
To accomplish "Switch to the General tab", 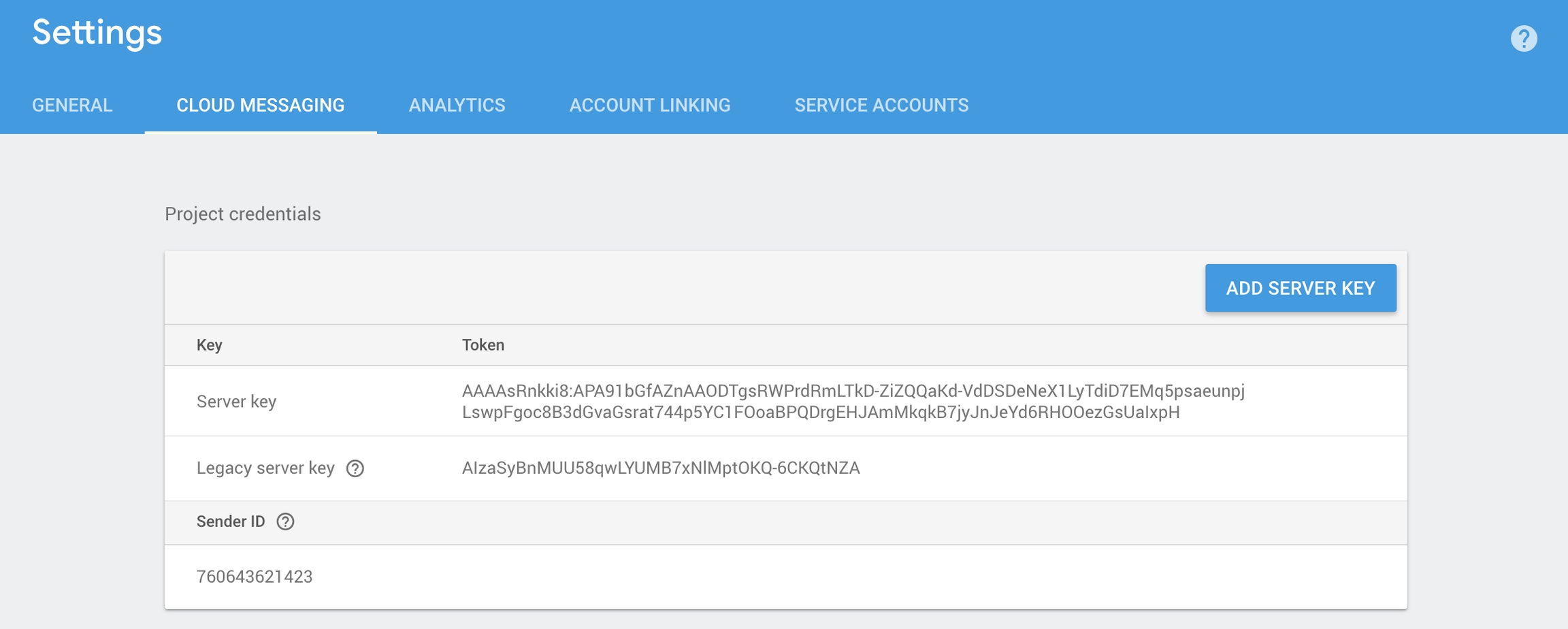I will [x=72, y=105].
